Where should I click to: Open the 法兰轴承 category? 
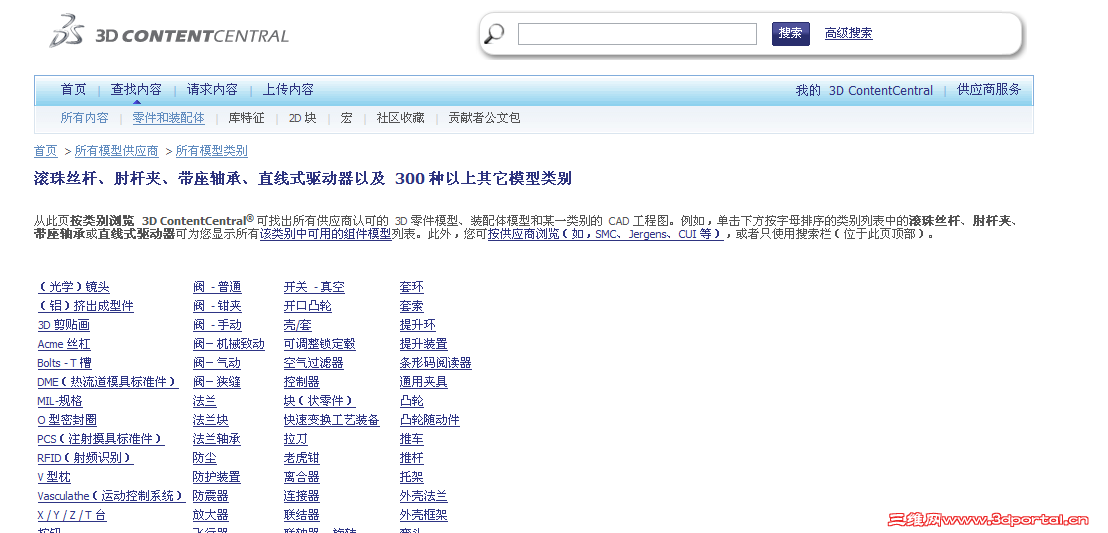pos(217,439)
